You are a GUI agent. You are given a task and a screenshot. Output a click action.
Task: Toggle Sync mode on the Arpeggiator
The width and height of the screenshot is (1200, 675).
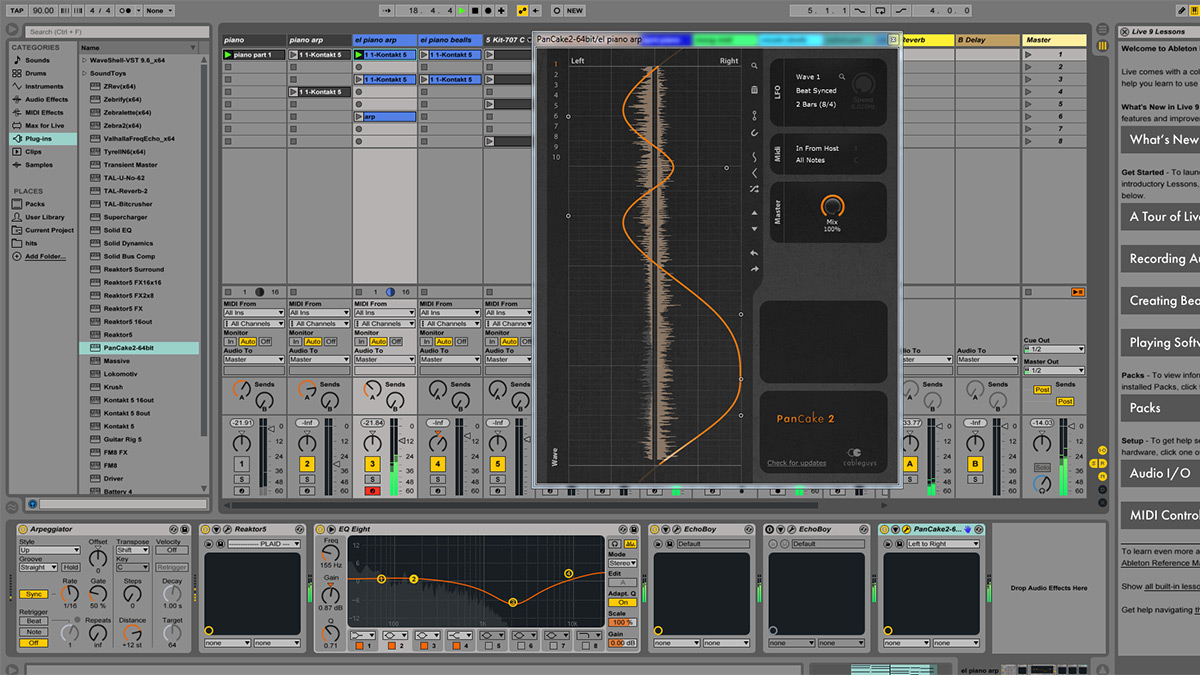(x=35, y=592)
